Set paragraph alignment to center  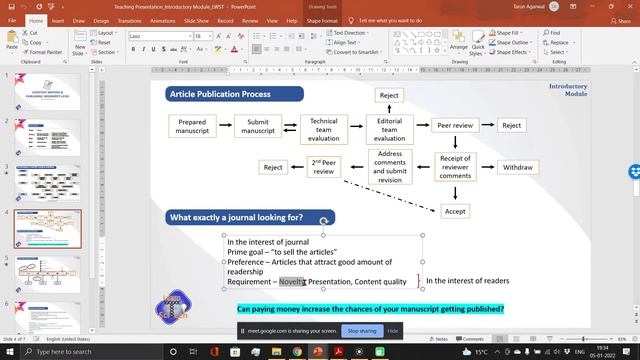pos(267,49)
